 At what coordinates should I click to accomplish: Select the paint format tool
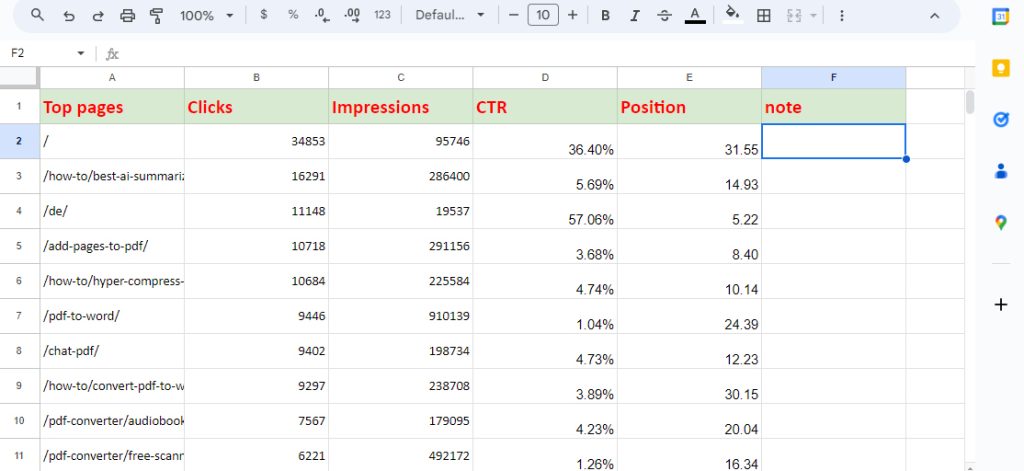[x=156, y=16]
